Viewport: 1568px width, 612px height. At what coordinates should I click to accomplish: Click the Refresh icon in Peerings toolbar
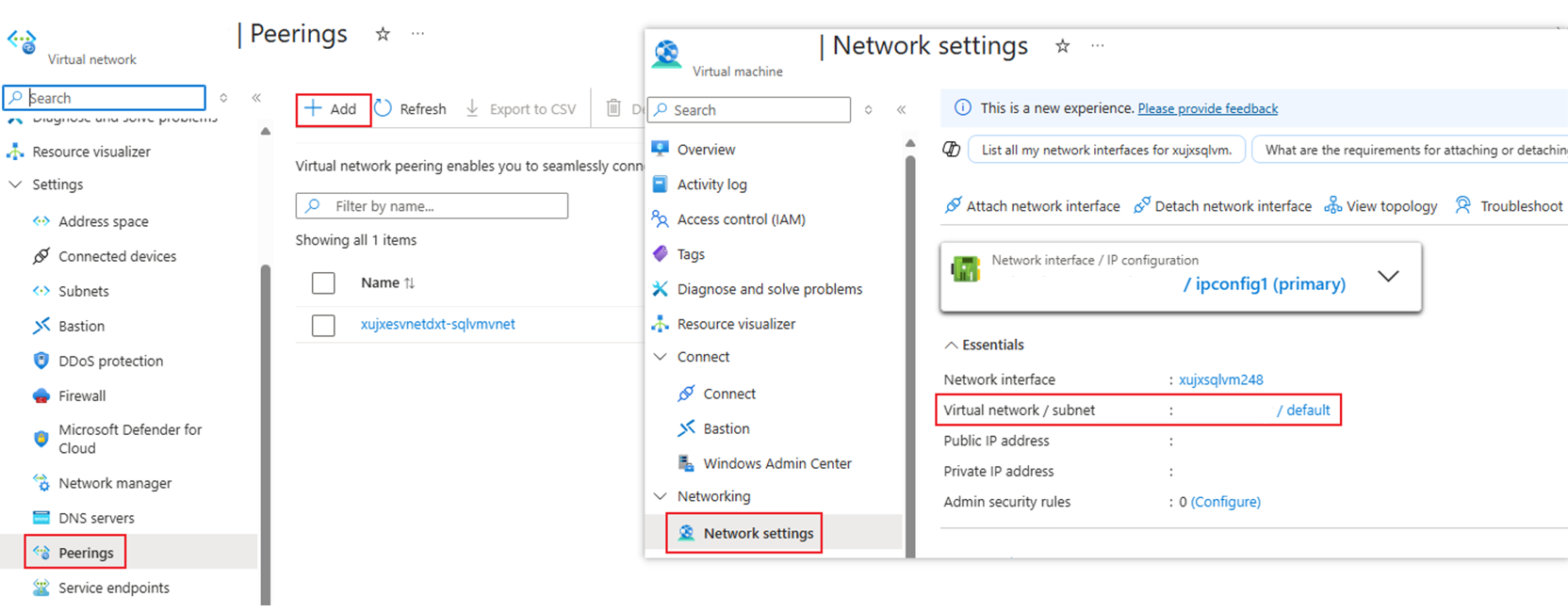384,108
